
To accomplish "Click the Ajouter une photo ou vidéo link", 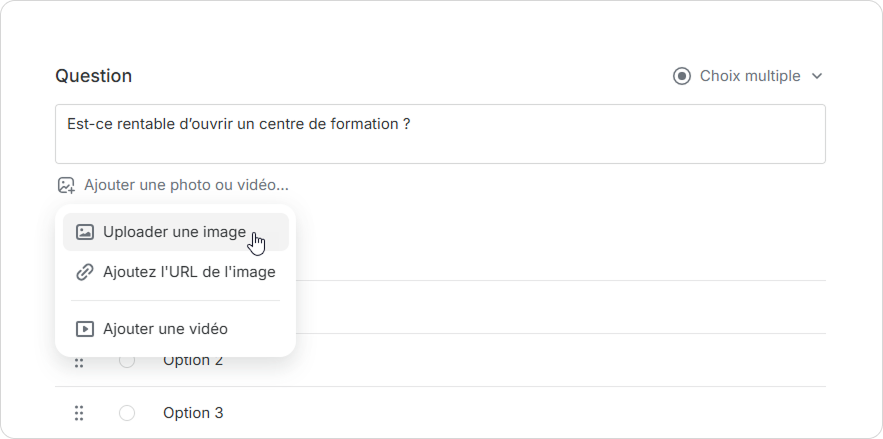I will 186,185.
